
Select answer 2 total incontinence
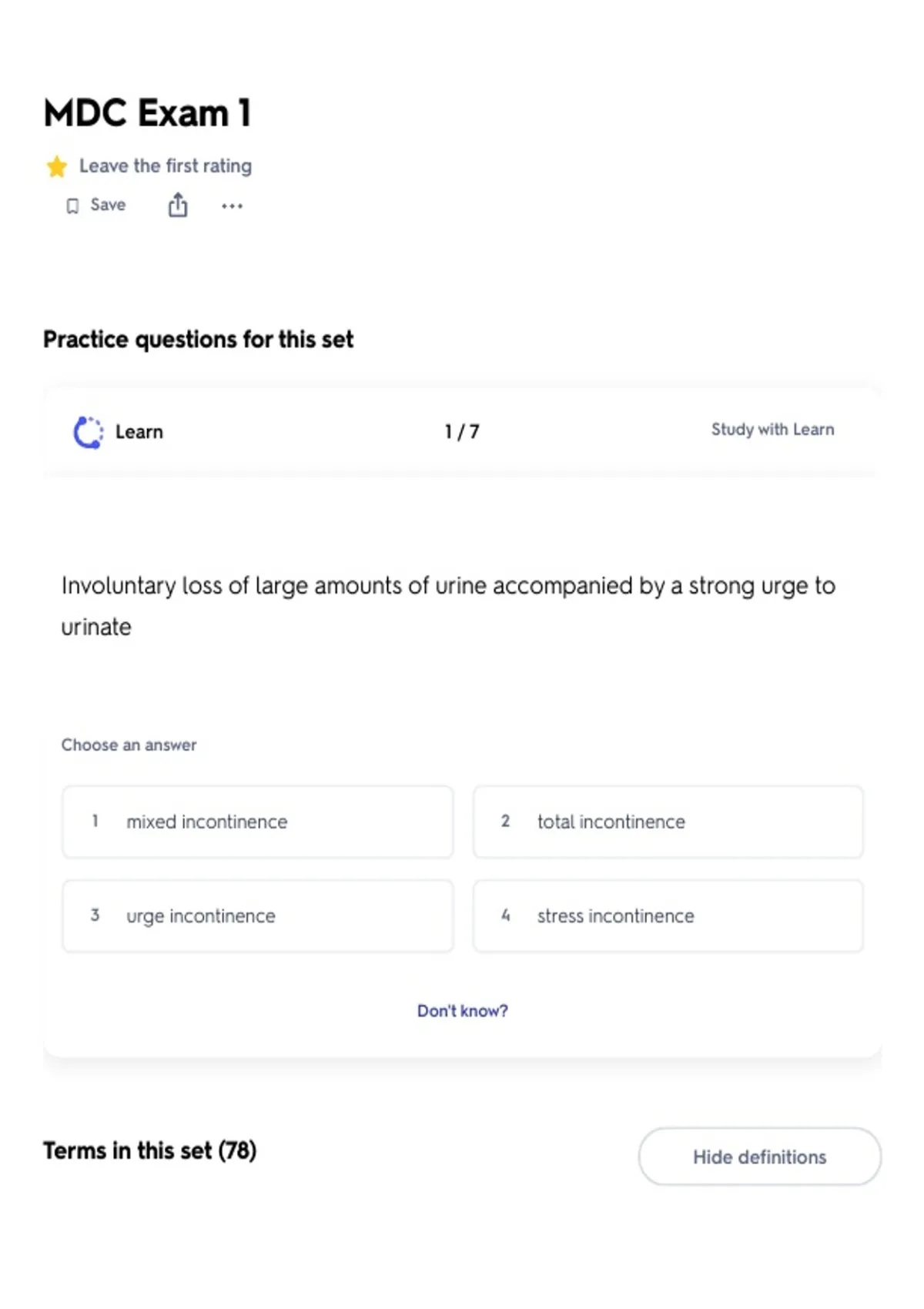(x=668, y=822)
